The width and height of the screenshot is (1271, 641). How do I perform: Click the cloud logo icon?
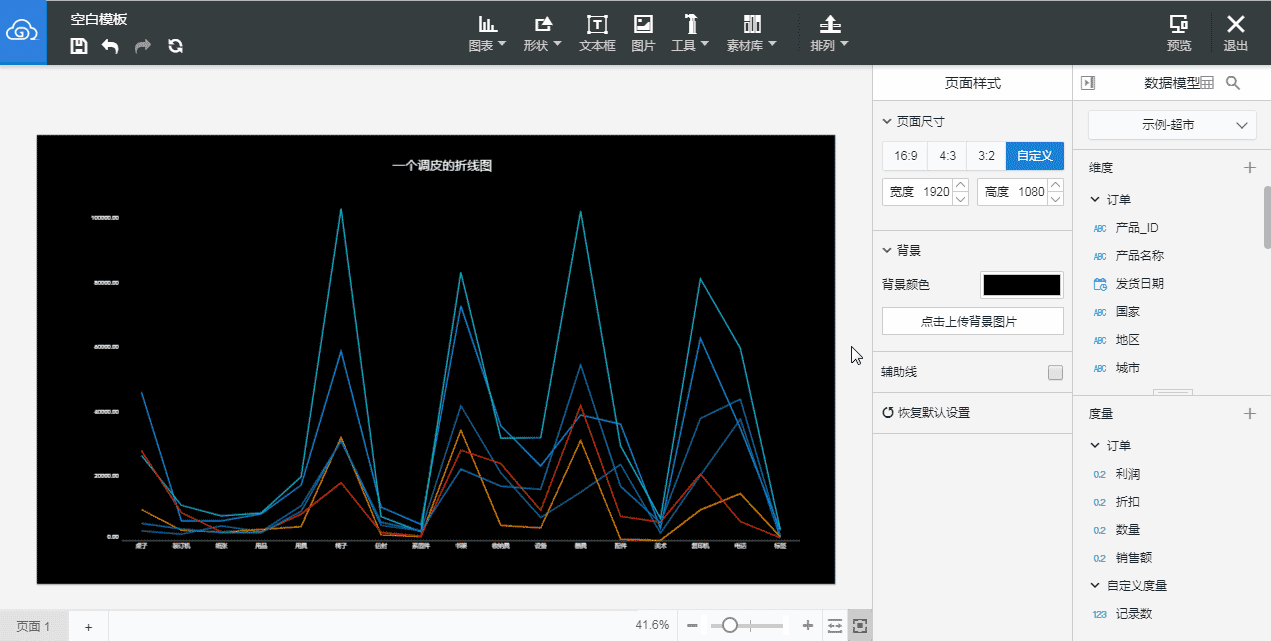[x=23, y=32]
